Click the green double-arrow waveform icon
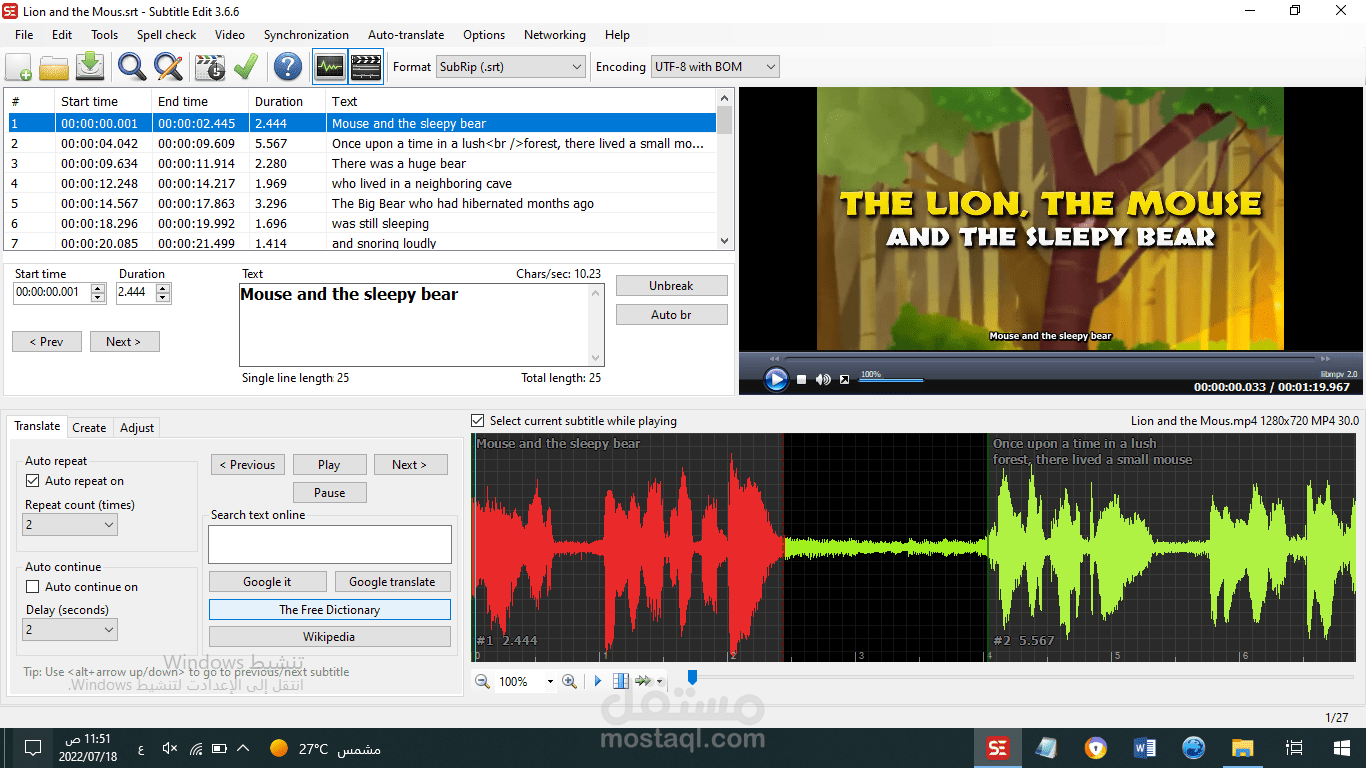This screenshot has height=768, width=1366. pos(643,681)
